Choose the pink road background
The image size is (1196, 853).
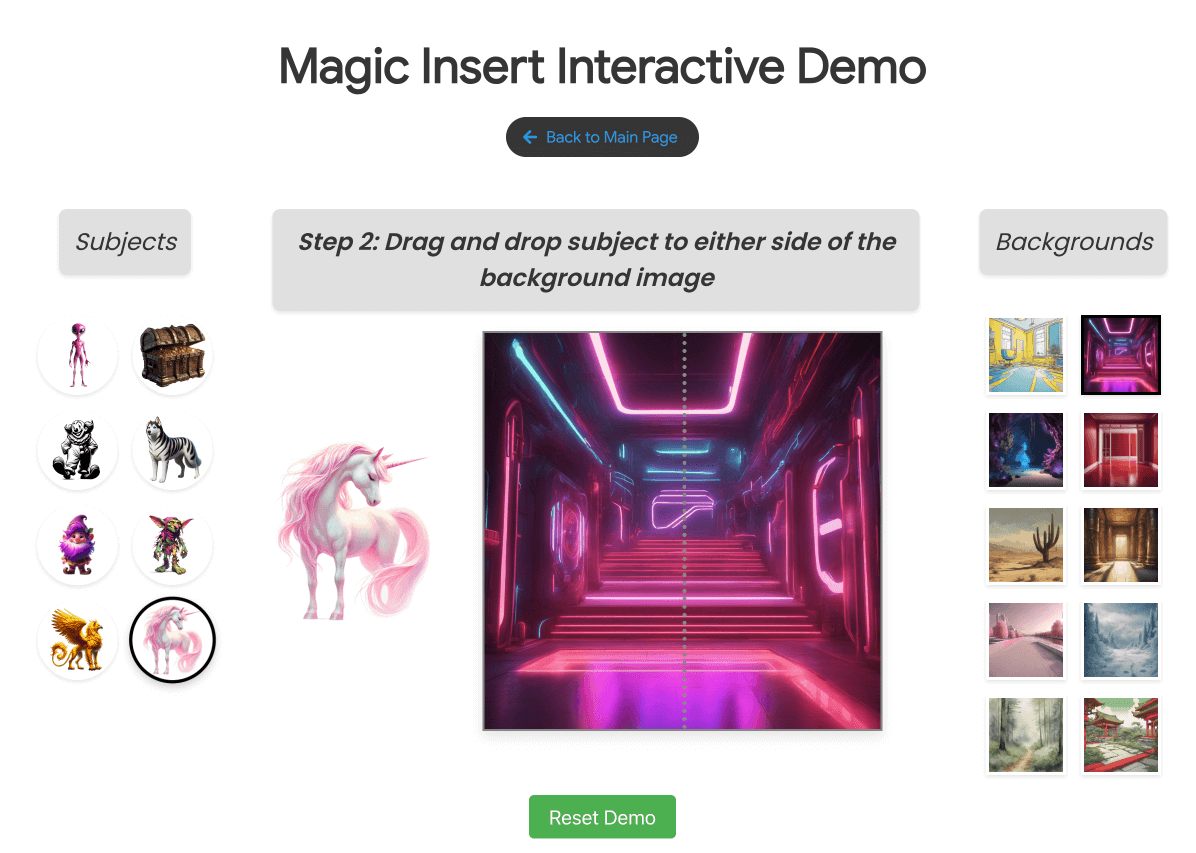[1026, 640]
